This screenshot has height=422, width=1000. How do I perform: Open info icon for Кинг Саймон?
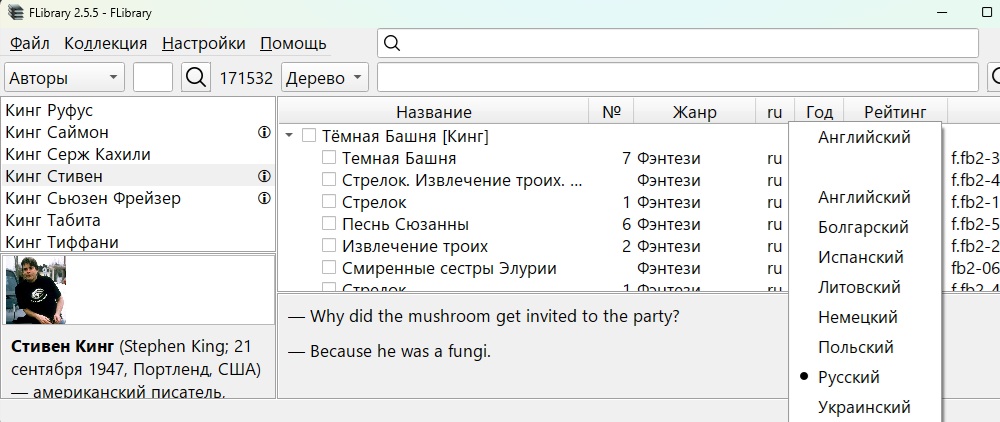point(264,133)
